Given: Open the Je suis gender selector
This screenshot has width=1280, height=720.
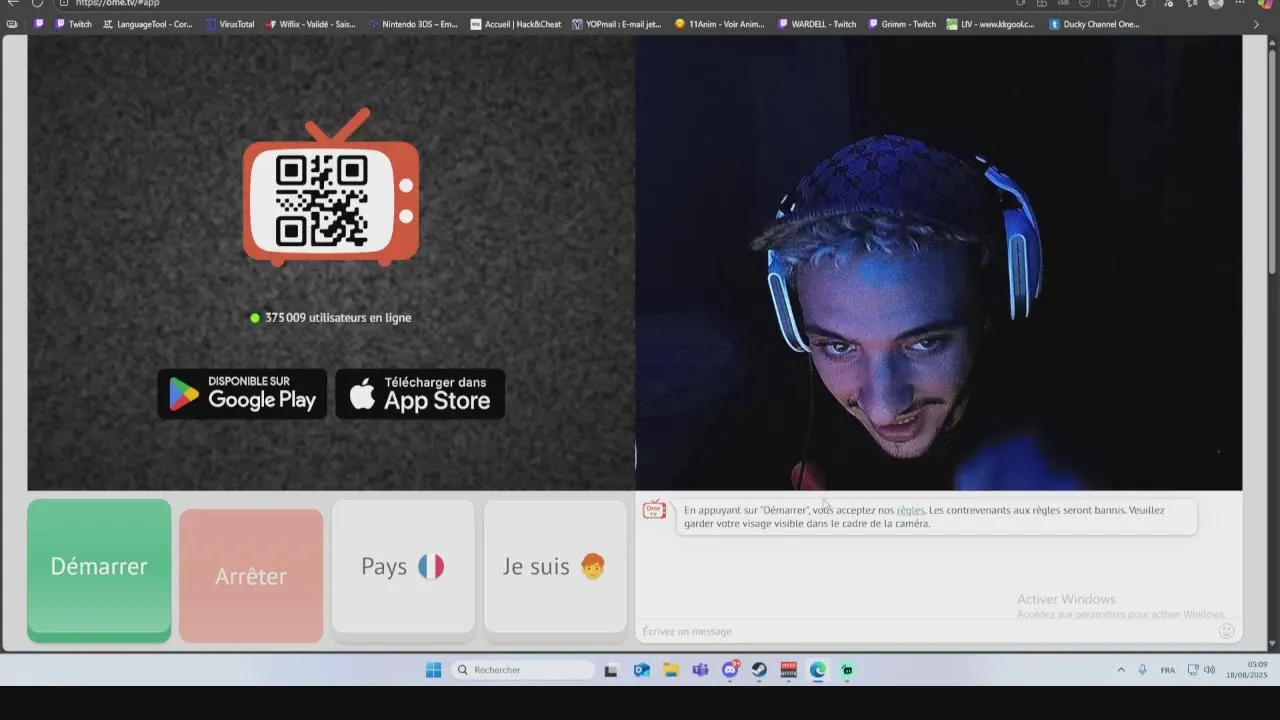Looking at the screenshot, I should click(555, 567).
